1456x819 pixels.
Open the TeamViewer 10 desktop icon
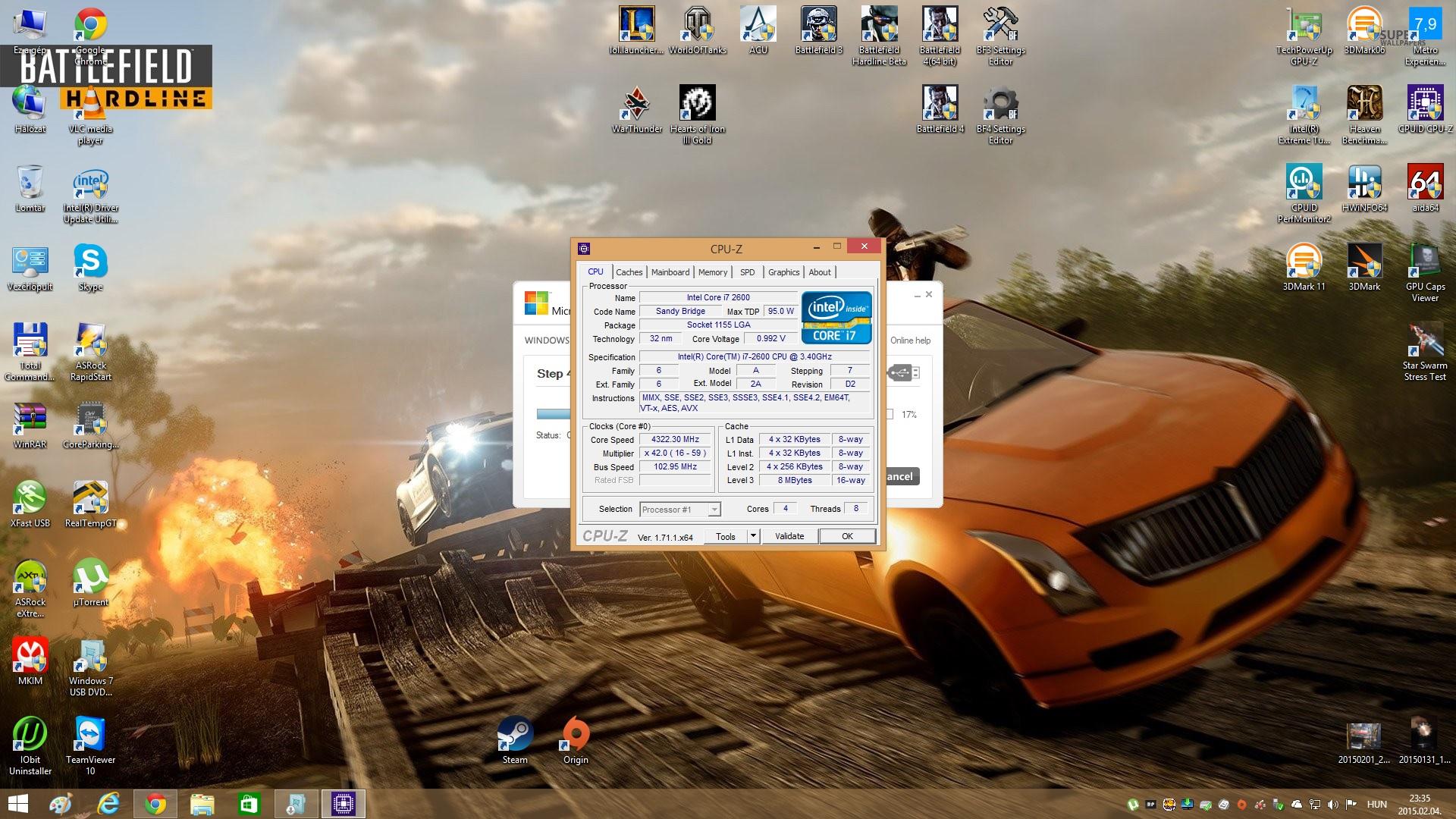click(x=90, y=746)
